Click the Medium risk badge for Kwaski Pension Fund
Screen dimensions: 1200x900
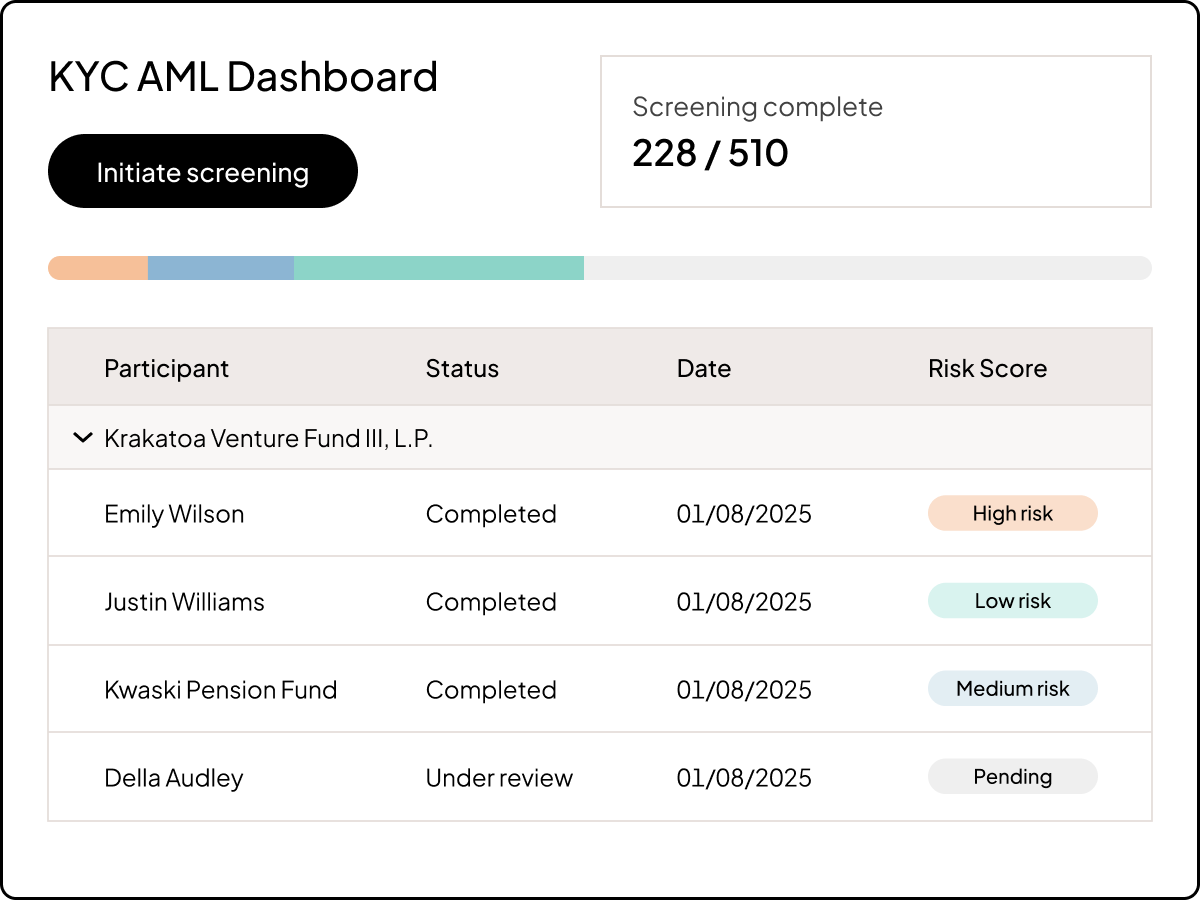[1012, 689]
